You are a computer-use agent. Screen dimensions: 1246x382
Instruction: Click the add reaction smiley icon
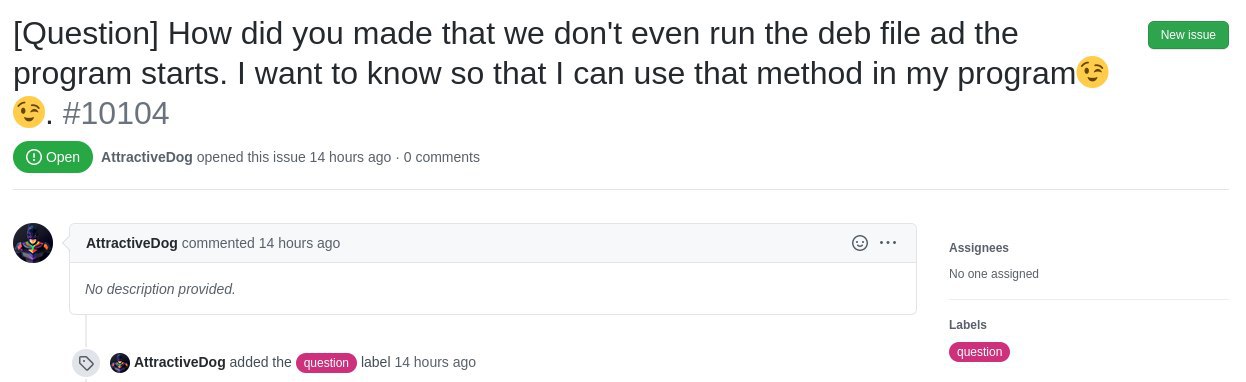point(860,243)
